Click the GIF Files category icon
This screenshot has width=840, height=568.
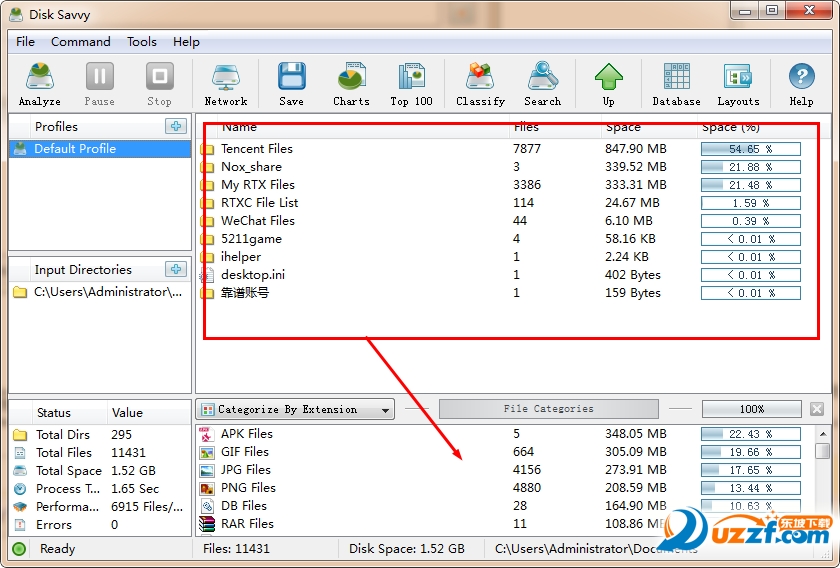point(207,452)
